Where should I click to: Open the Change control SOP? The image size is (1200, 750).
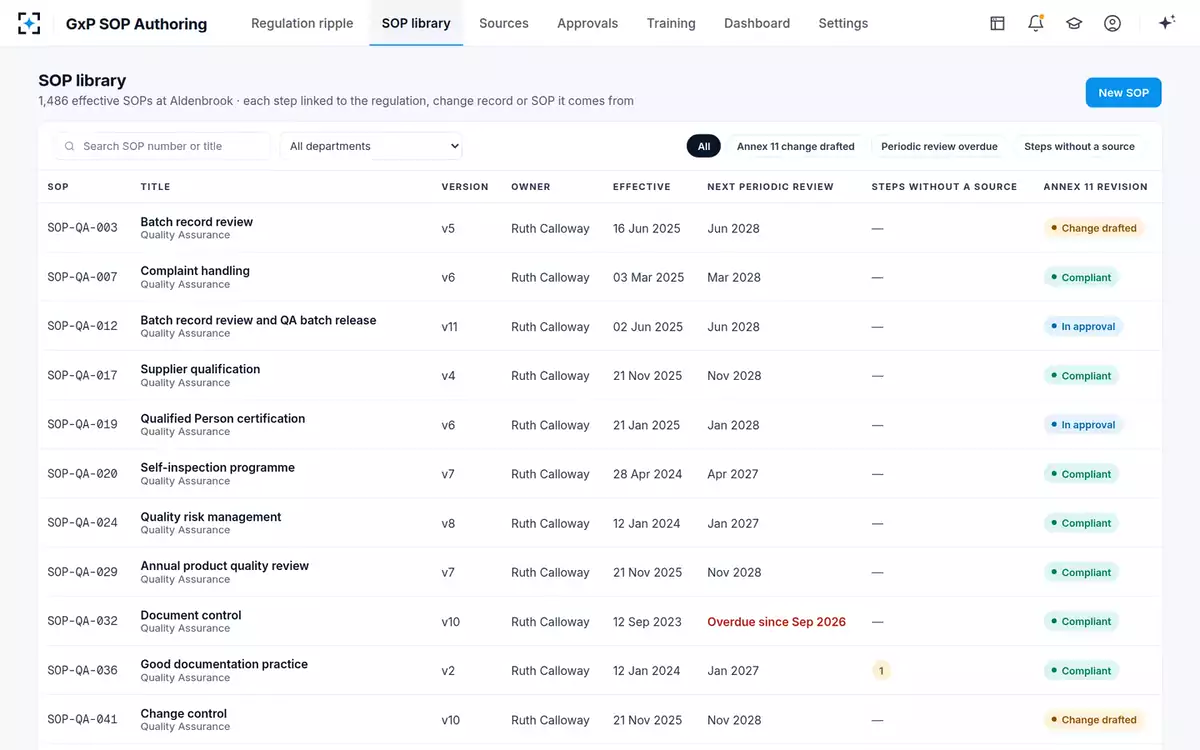pyautogui.click(x=184, y=714)
